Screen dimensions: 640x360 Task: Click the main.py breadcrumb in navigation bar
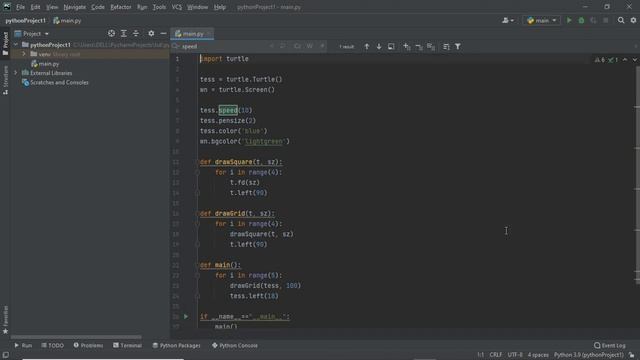(x=67, y=20)
